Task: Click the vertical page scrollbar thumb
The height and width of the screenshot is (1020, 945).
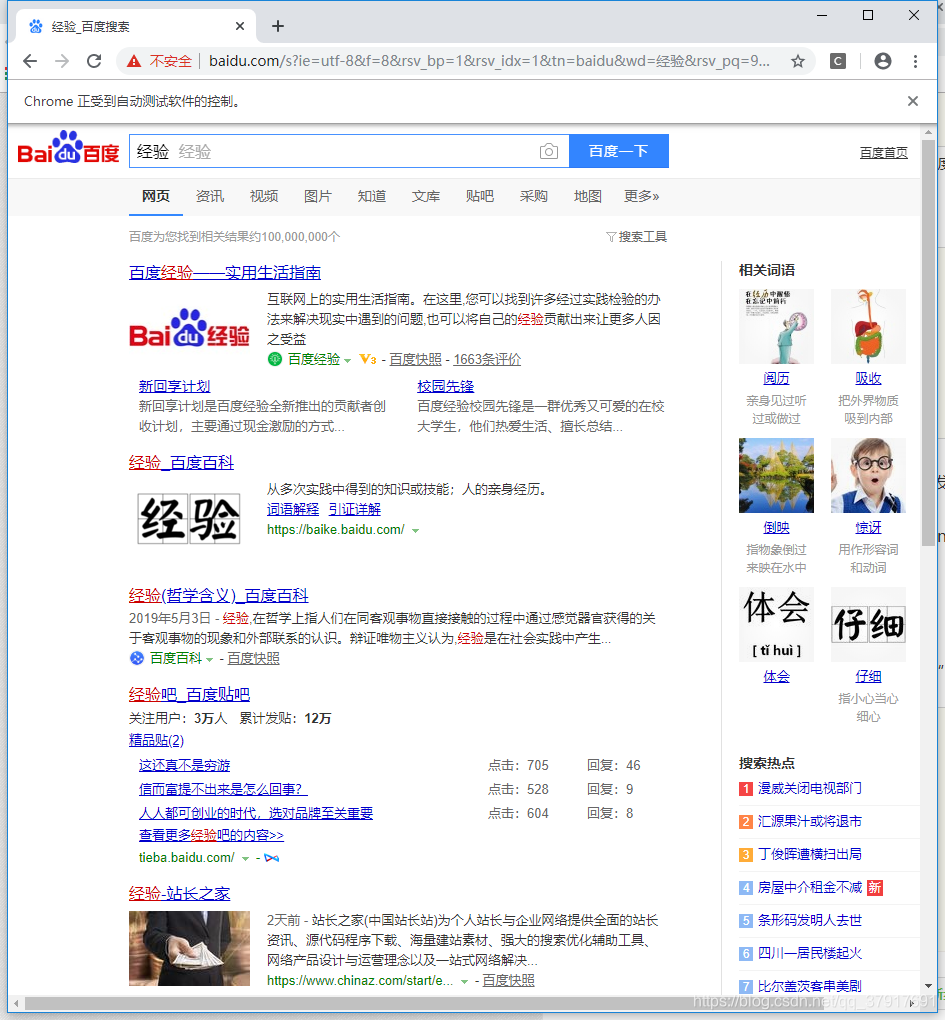Action: coord(928,343)
